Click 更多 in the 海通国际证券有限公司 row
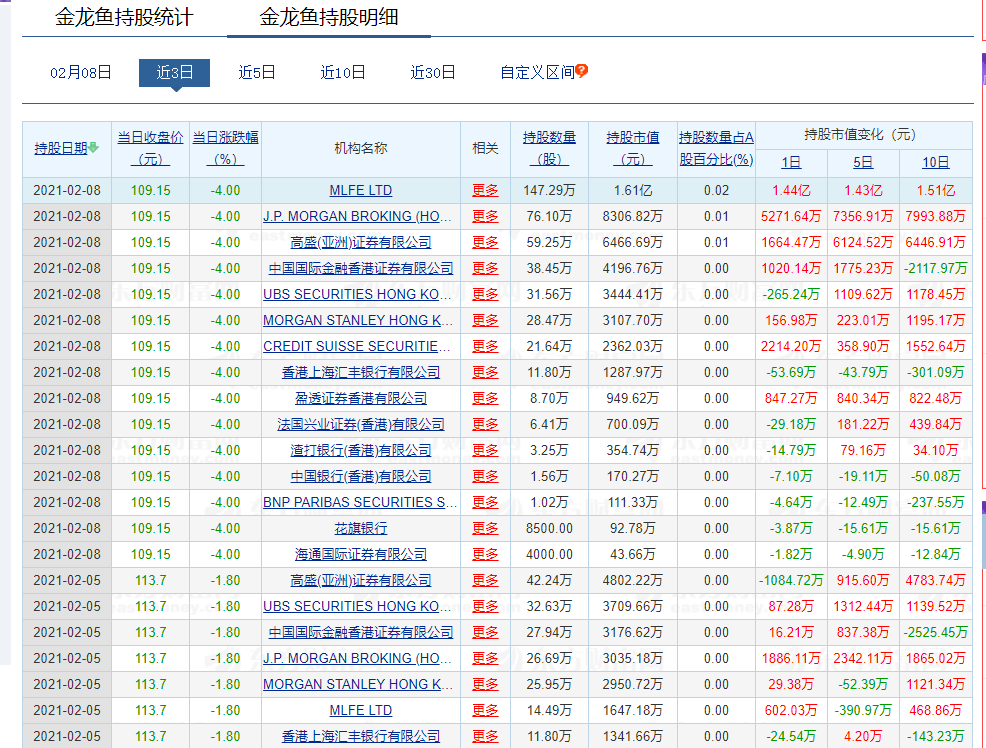The image size is (986, 748). pos(485,554)
